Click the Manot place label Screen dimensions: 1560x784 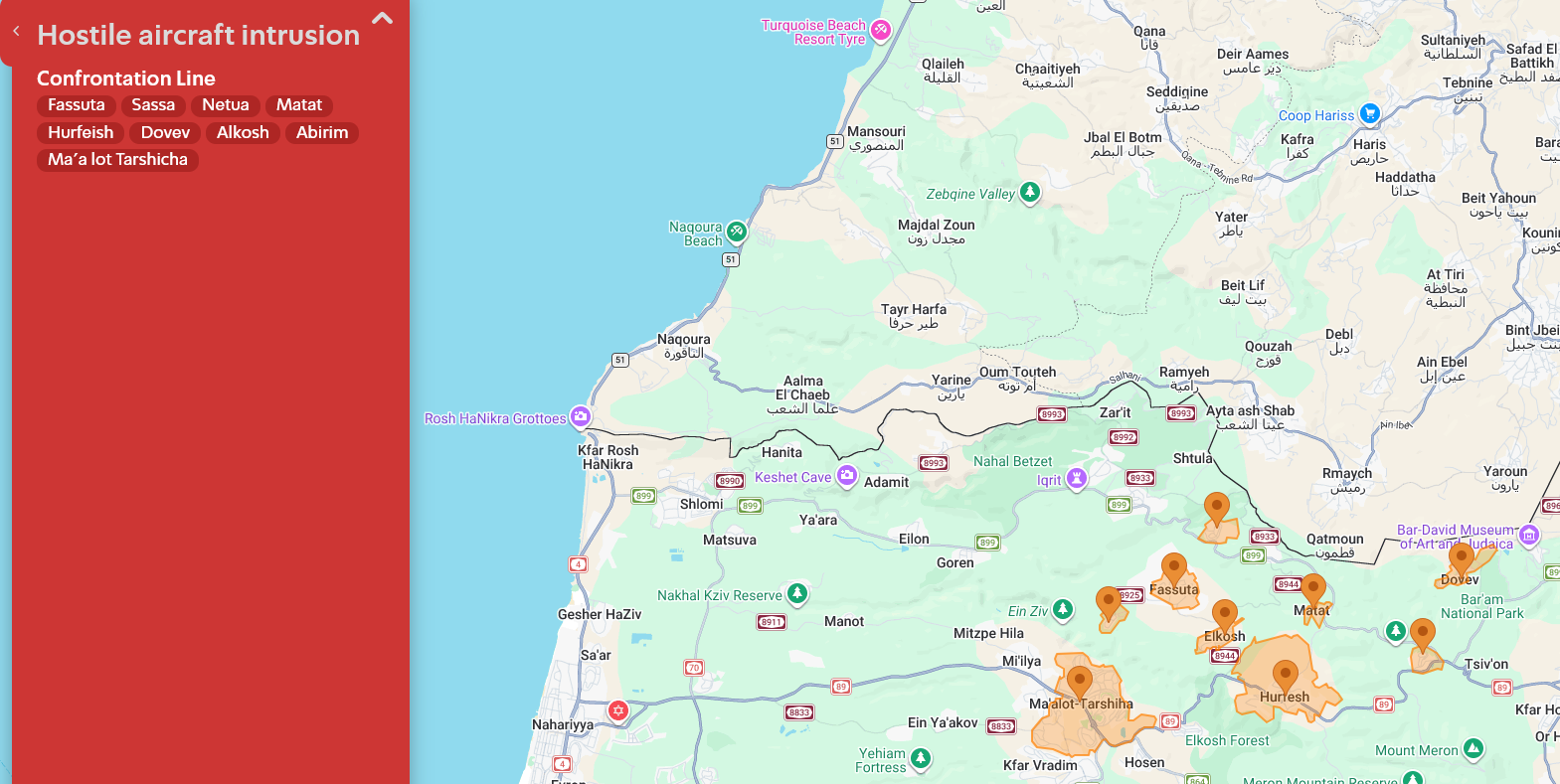pyautogui.click(x=844, y=622)
